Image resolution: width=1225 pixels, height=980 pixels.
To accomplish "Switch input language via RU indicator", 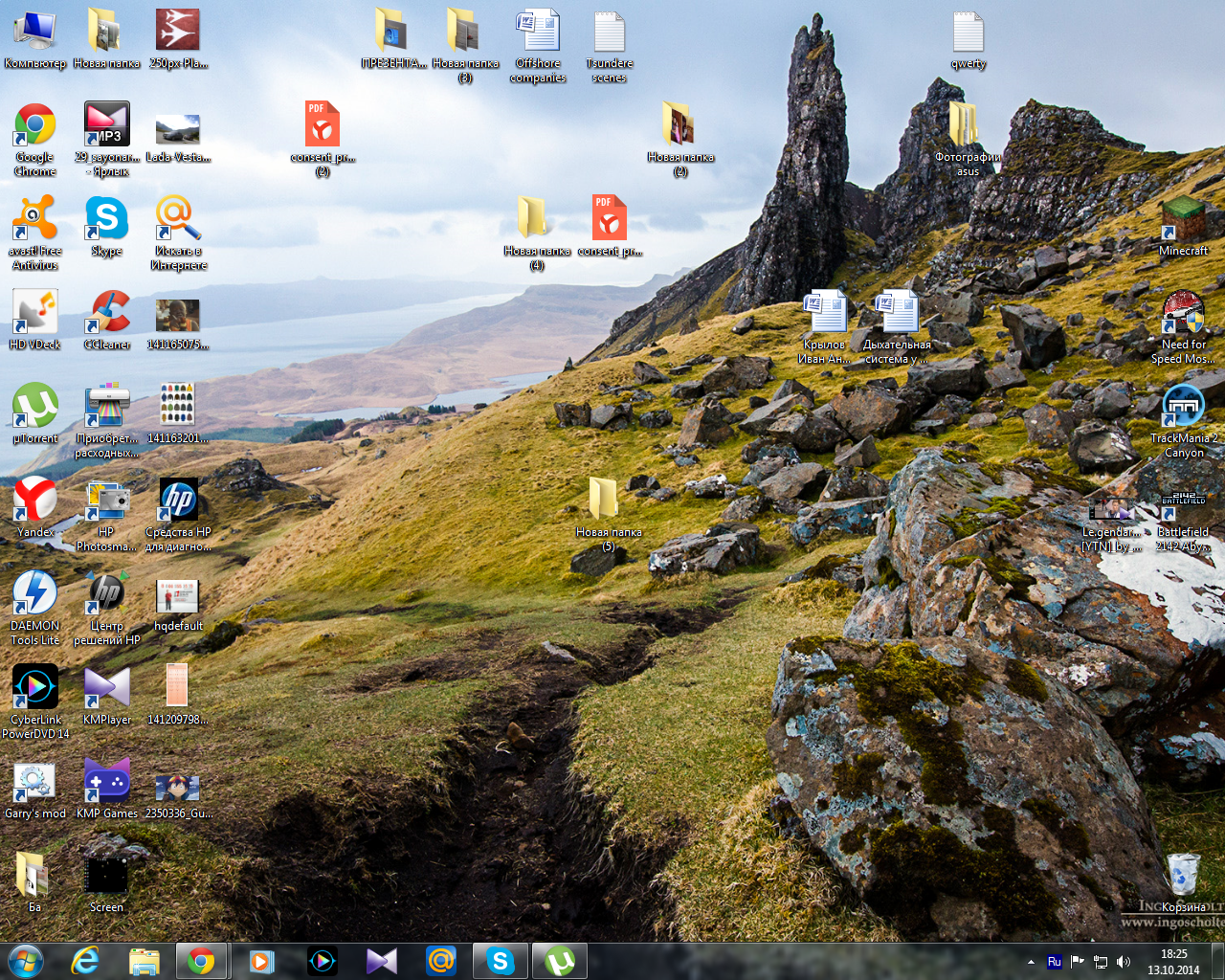I will [x=1054, y=962].
